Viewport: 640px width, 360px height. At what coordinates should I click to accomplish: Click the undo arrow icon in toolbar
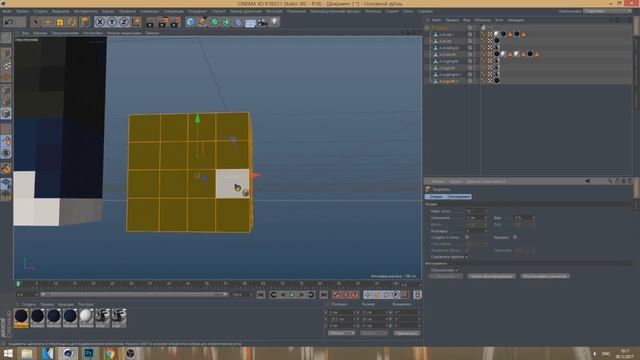click(9, 22)
